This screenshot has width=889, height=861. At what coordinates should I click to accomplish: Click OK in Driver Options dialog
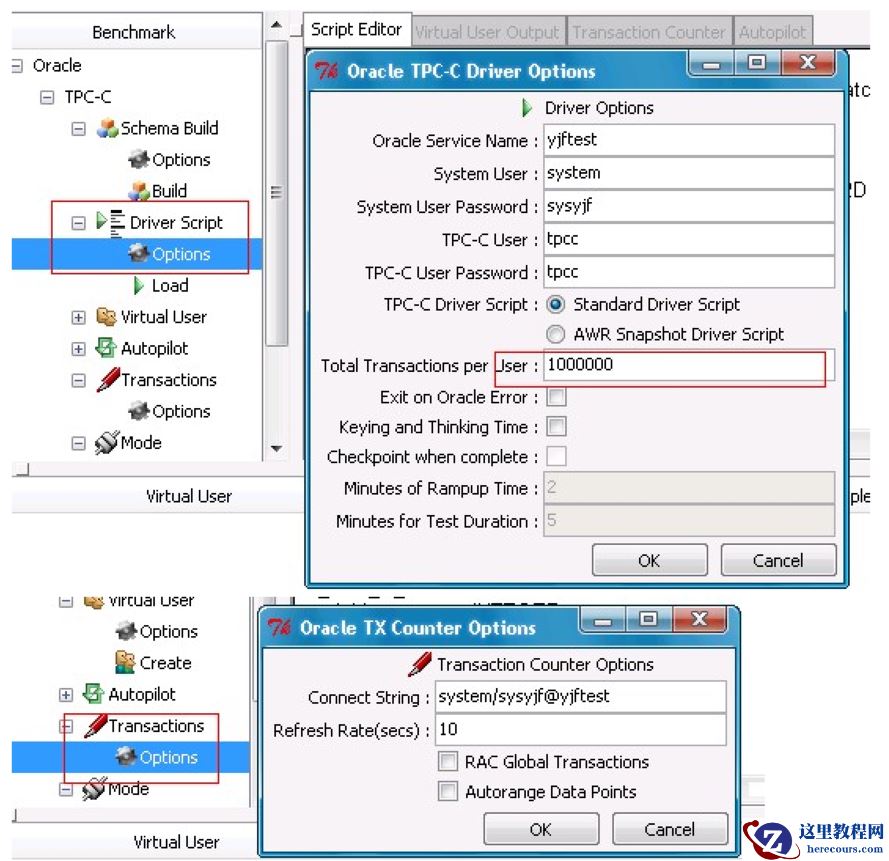649,560
